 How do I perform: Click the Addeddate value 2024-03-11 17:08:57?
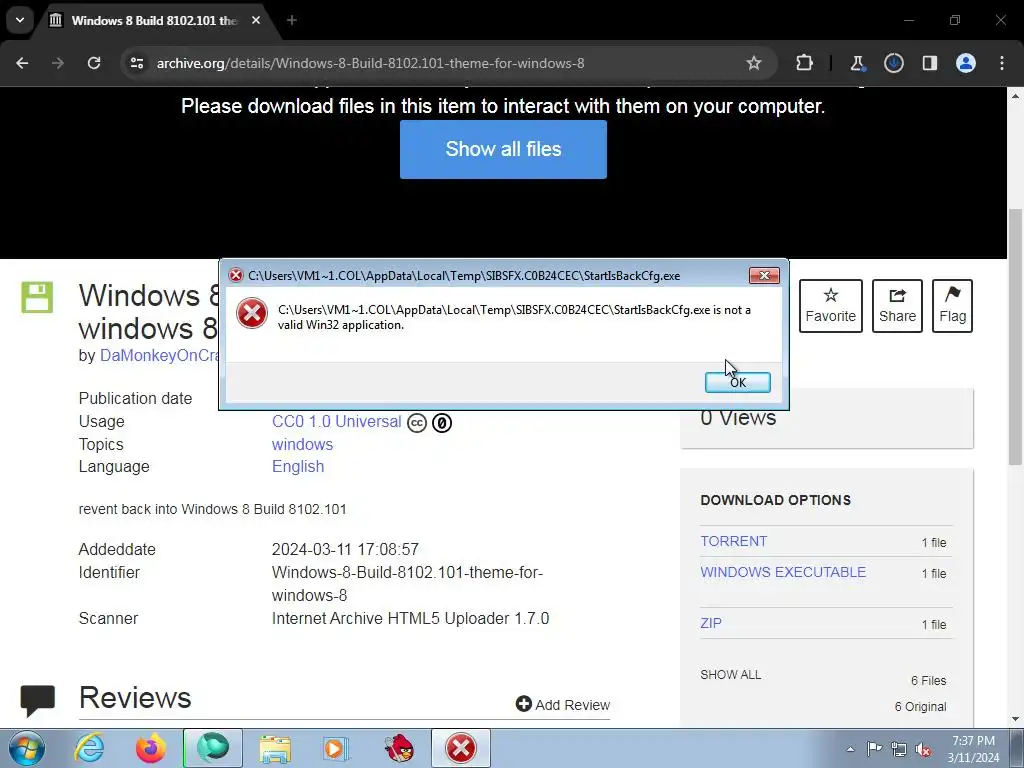click(x=345, y=549)
